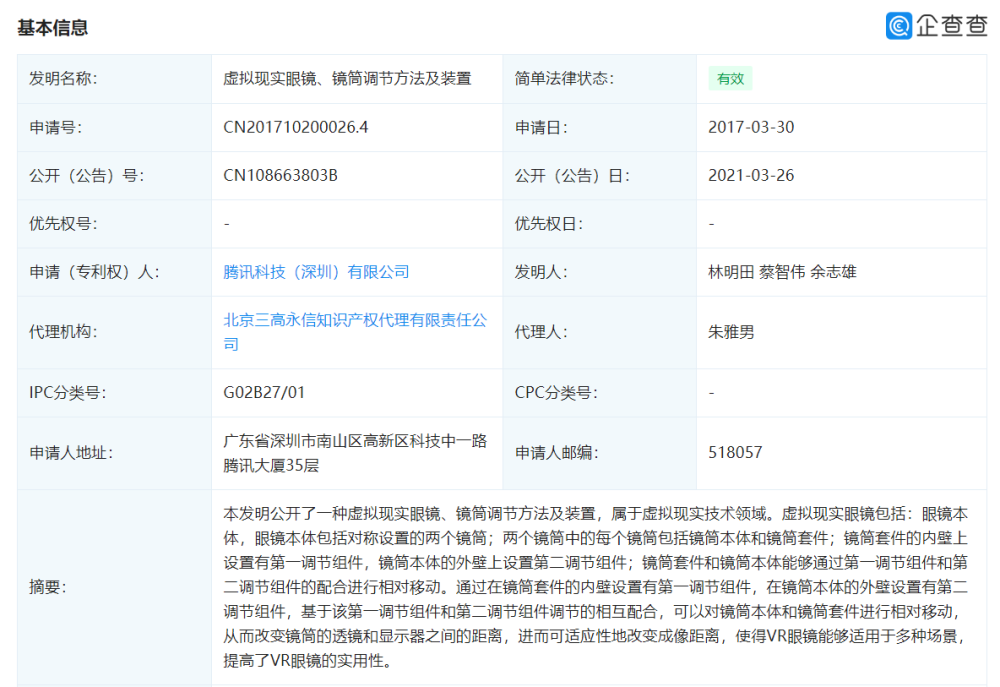
Task: Click the 企查查 logo icon
Action: [x=899, y=26]
